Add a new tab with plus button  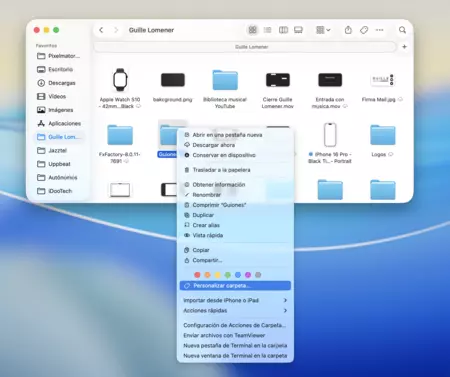point(404,47)
